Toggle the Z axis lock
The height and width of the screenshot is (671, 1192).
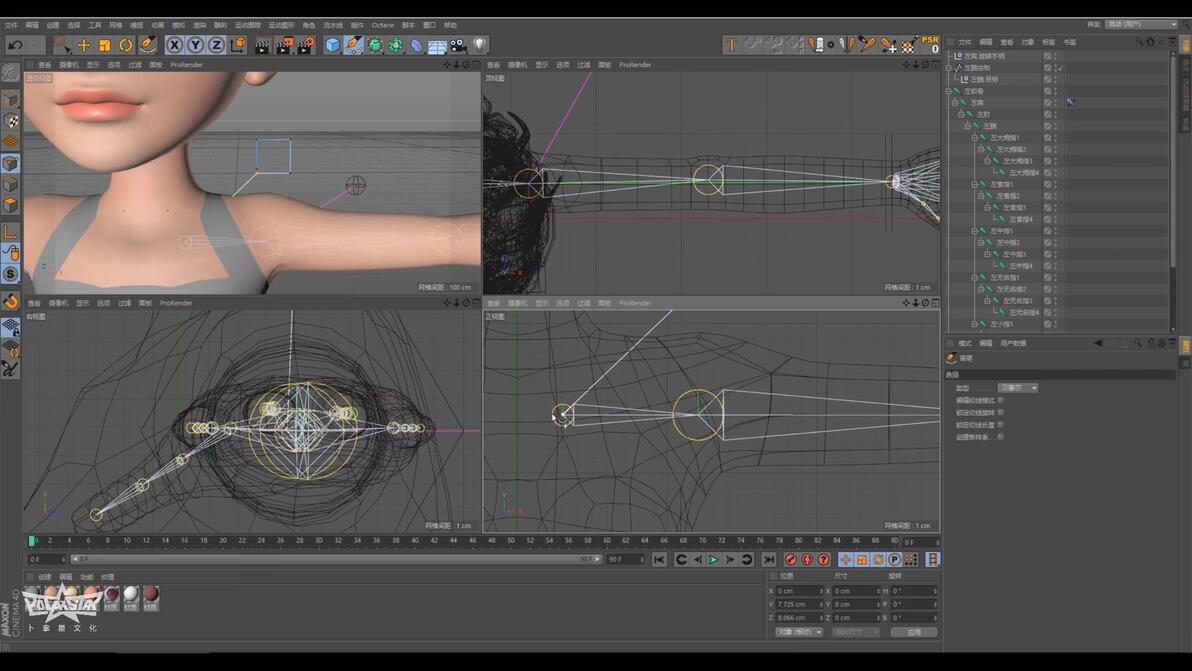pyautogui.click(x=216, y=45)
